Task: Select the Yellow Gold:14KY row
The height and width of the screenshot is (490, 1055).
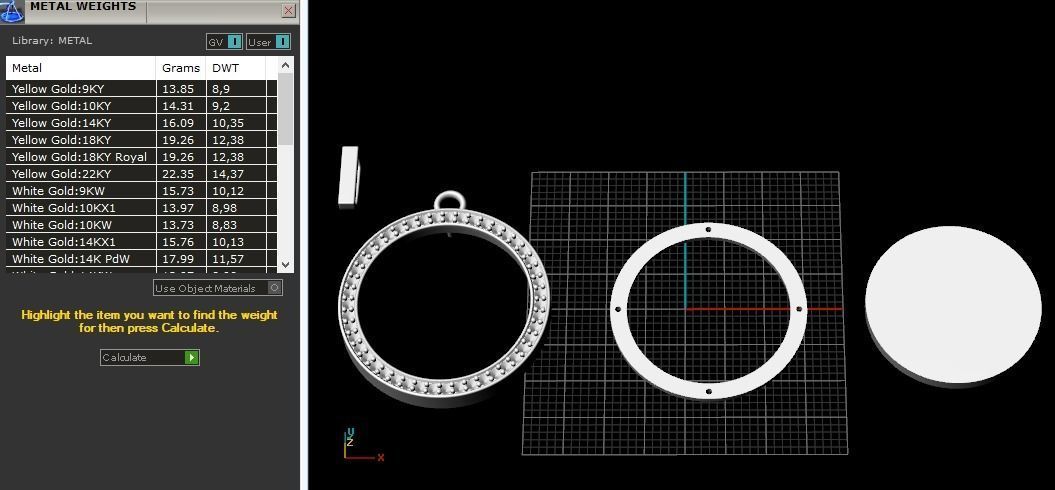Action: [x=141, y=122]
